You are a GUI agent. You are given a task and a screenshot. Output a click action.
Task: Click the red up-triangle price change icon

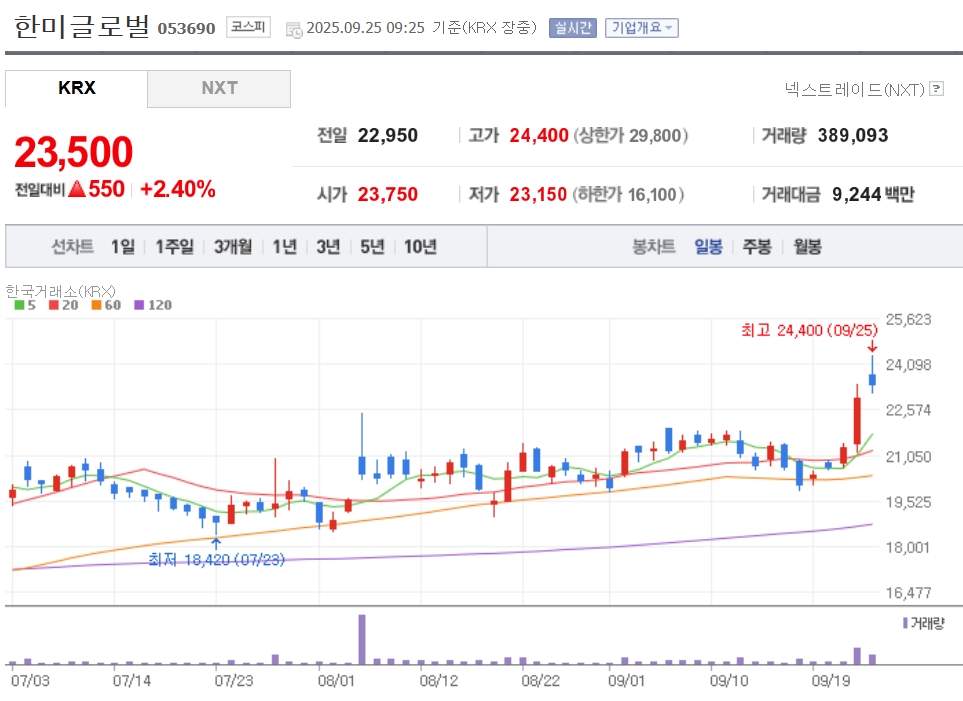(77, 189)
